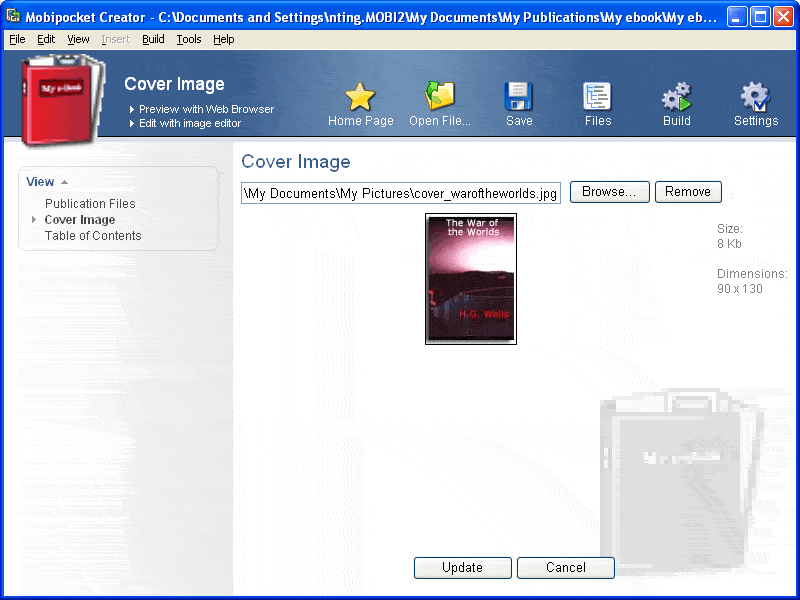Open the Build menu

click(153, 39)
